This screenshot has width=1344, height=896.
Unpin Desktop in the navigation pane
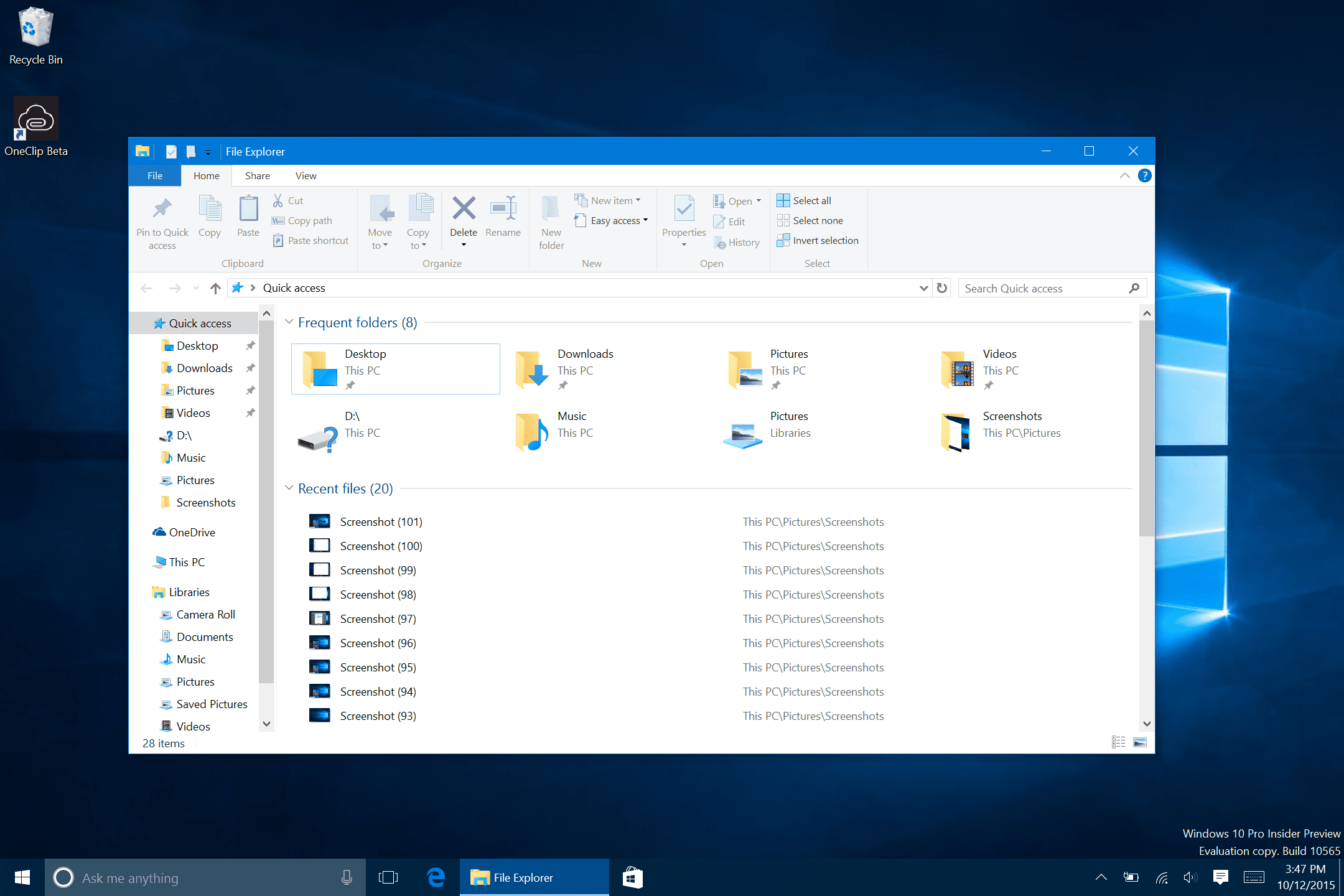coord(250,345)
